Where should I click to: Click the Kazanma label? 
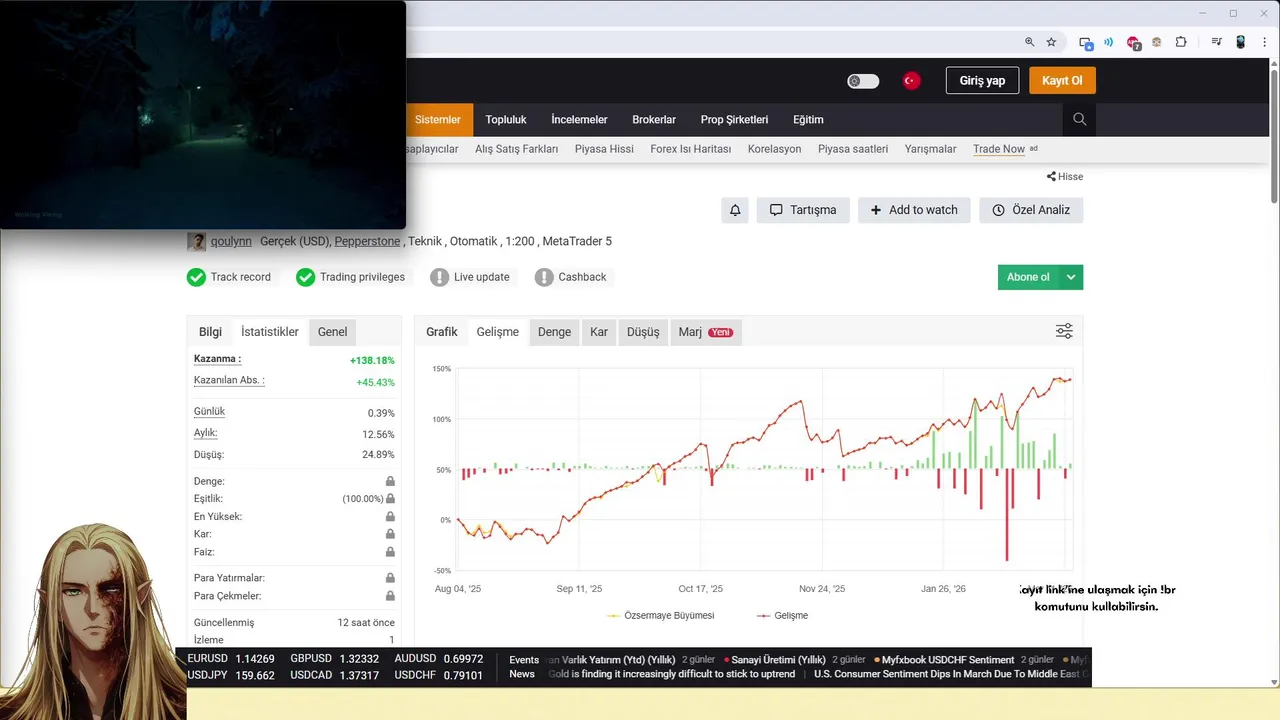(217, 359)
